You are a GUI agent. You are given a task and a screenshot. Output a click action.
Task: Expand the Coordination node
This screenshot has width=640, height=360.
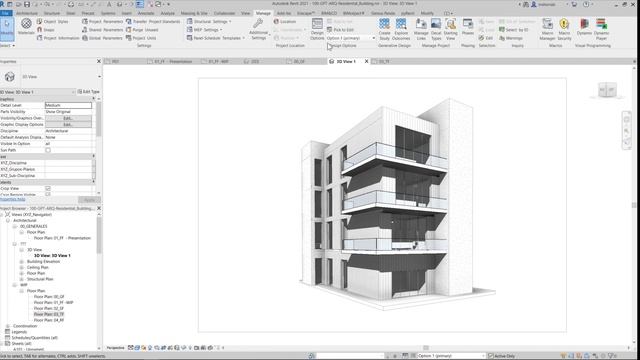coord(8,326)
